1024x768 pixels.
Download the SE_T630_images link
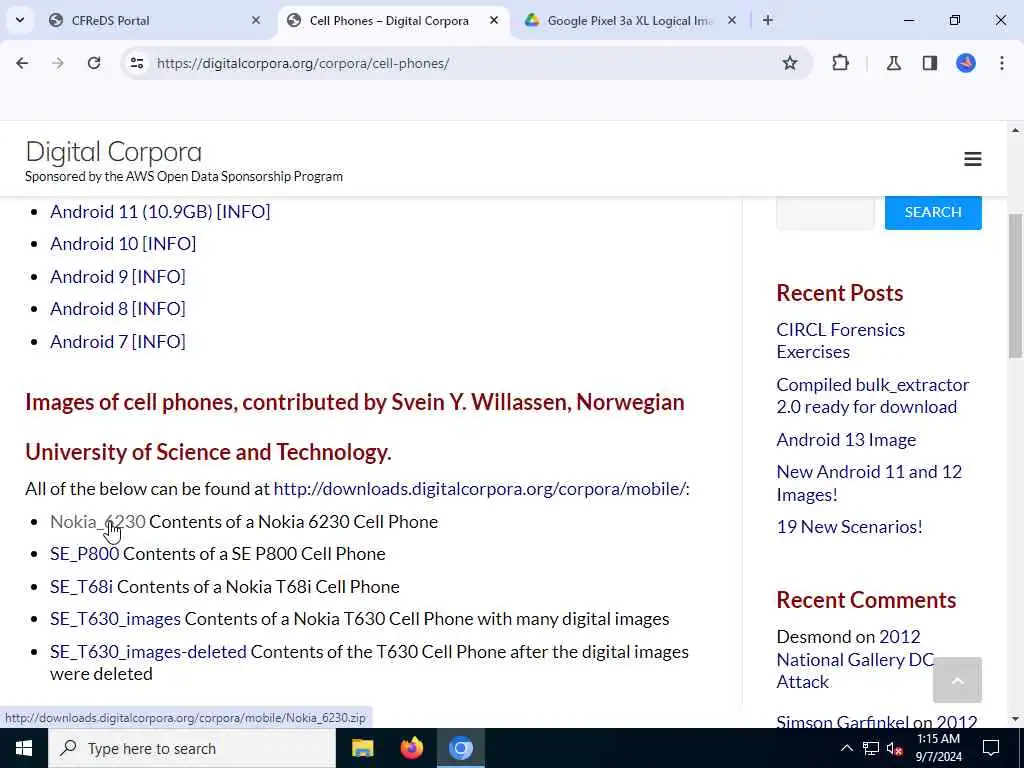click(x=116, y=619)
